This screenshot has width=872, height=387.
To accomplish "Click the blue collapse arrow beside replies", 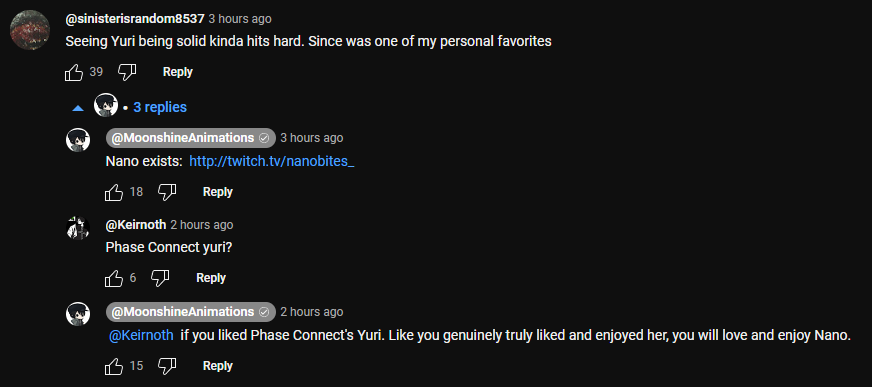I will [x=78, y=108].
